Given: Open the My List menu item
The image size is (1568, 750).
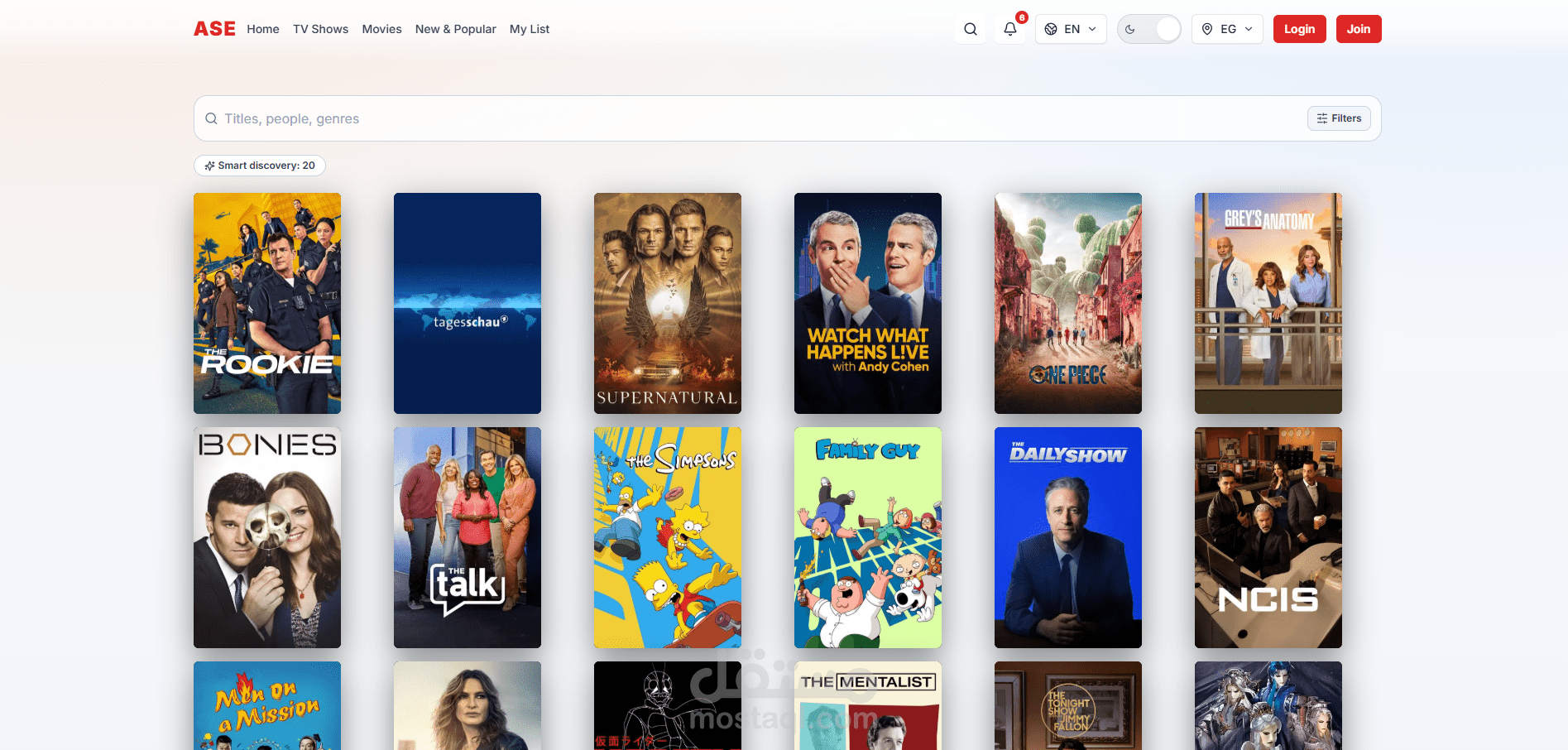Looking at the screenshot, I should click(x=530, y=29).
